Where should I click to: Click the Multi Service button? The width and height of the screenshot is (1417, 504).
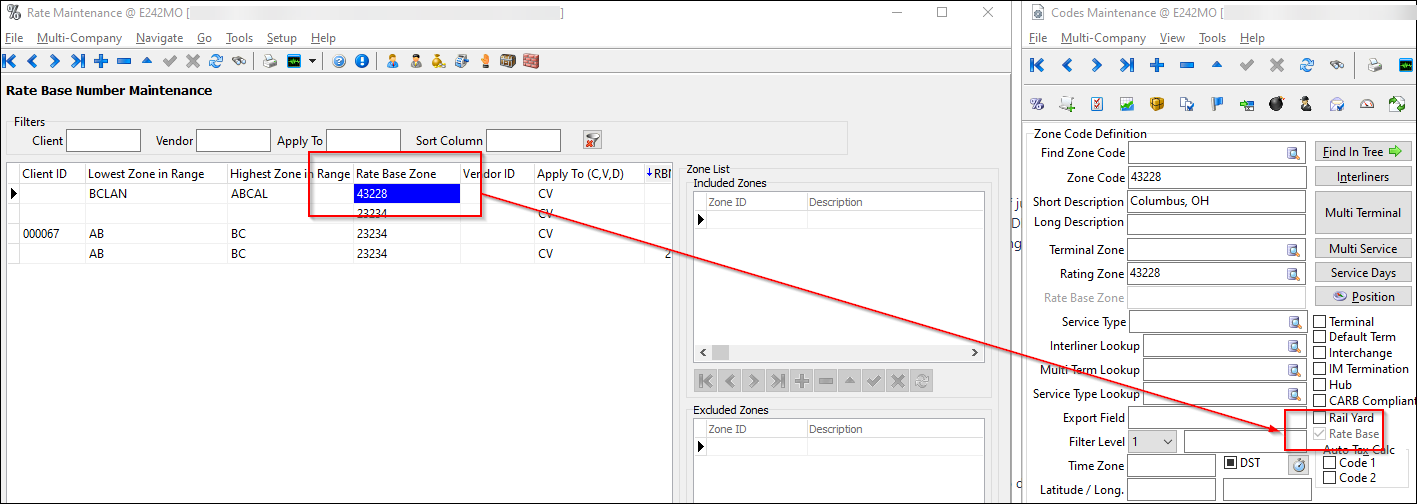(1361, 248)
